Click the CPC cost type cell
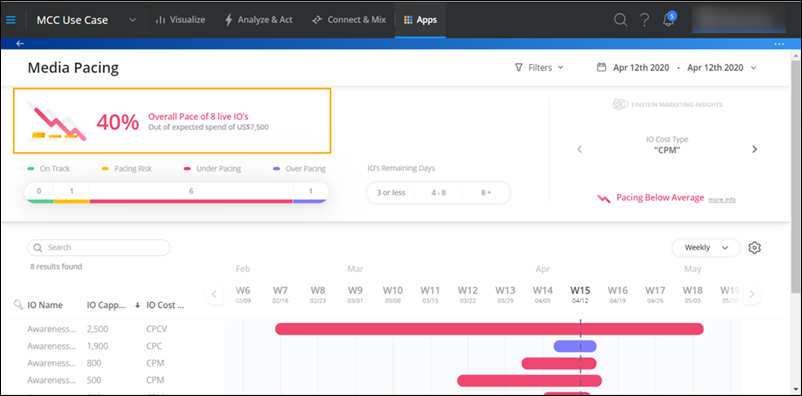Viewport: 802px width, 396px height. [154, 346]
